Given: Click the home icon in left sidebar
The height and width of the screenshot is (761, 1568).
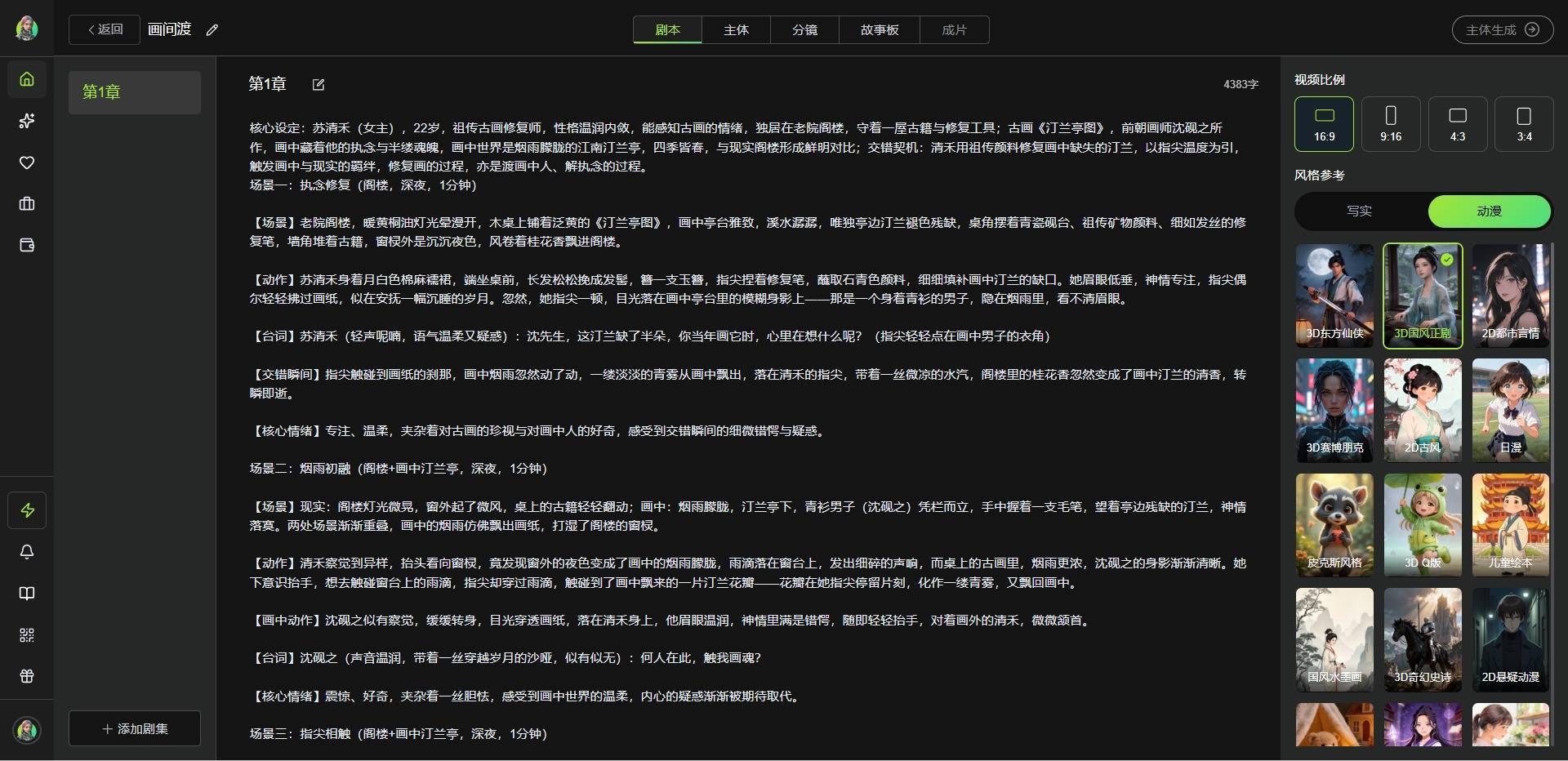Looking at the screenshot, I should click(x=27, y=79).
